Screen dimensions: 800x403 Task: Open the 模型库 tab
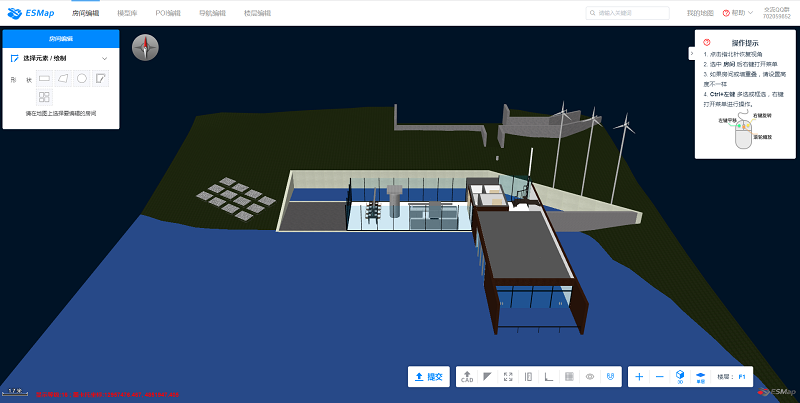pos(127,13)
